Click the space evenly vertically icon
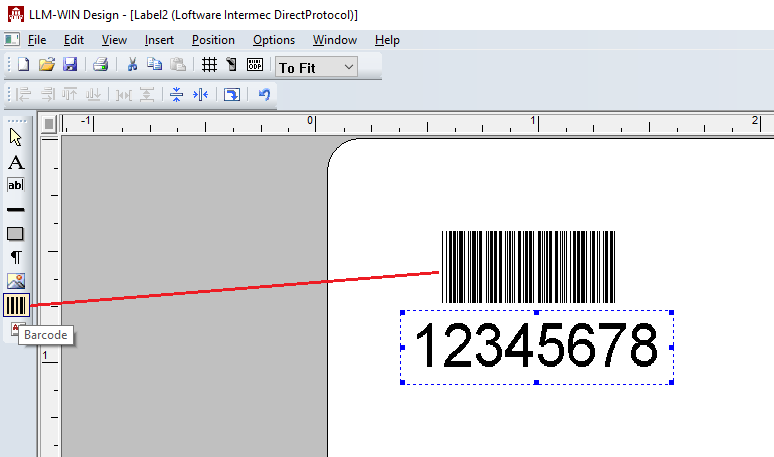The width and height of the screenshot is (774, 457). pos(147,94)
